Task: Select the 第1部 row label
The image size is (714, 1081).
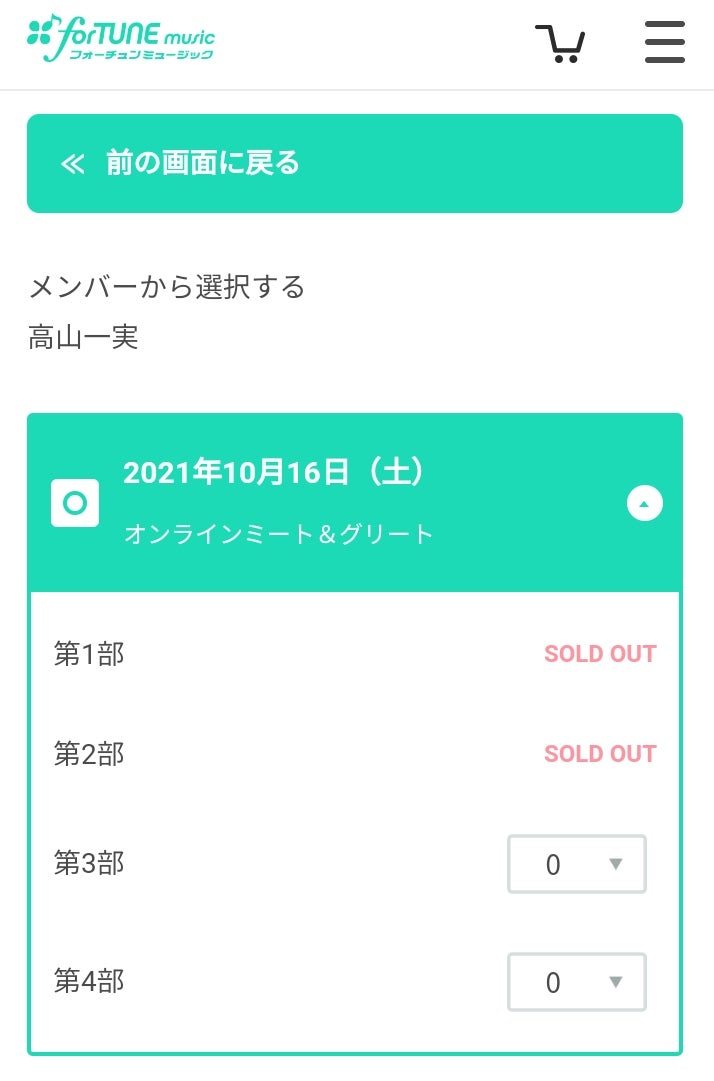Action: pyautogui.click(x=89, y=654)
